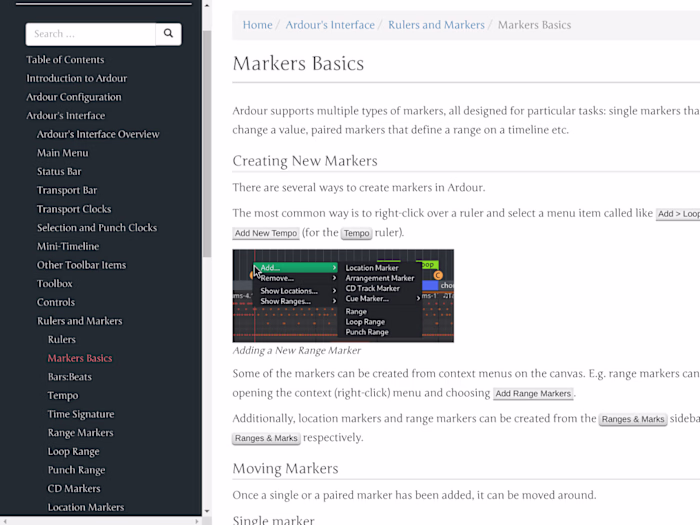Screen dimensions: 700x525
Task: Open Ardour Configuration in sidebar
Action: (x=74, y=97)
